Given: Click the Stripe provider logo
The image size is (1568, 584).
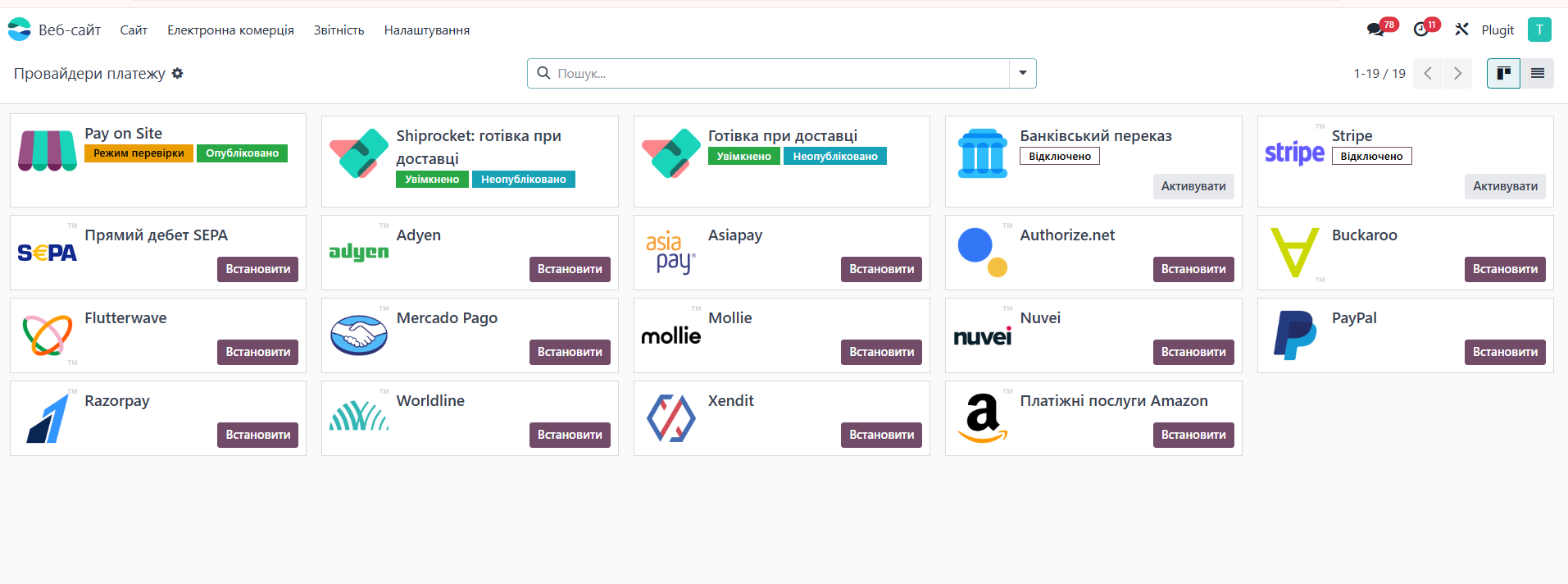Looking at the screenshot, I should (x=1294, y=153).
